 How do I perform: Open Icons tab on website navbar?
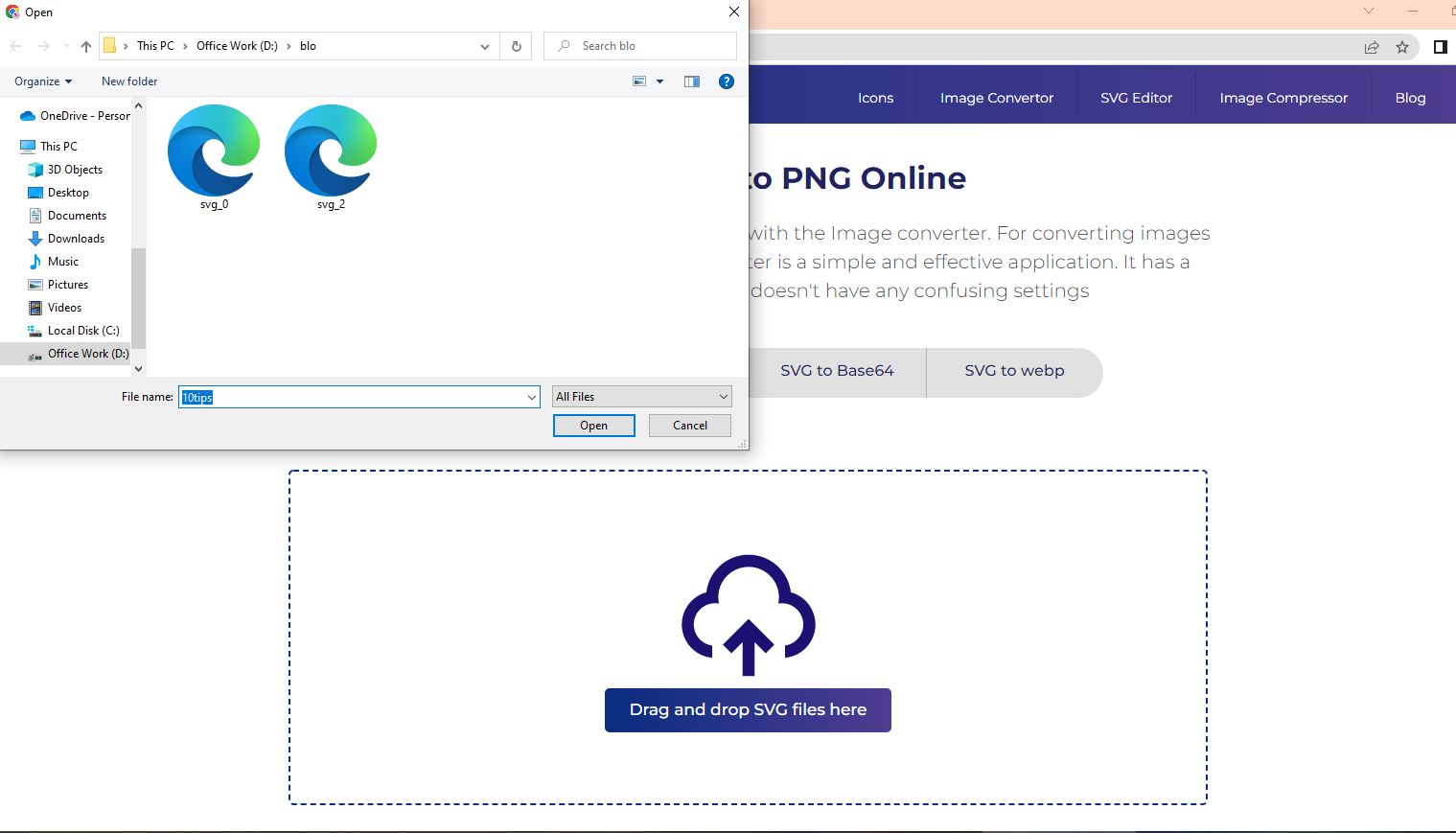point(875,98)
